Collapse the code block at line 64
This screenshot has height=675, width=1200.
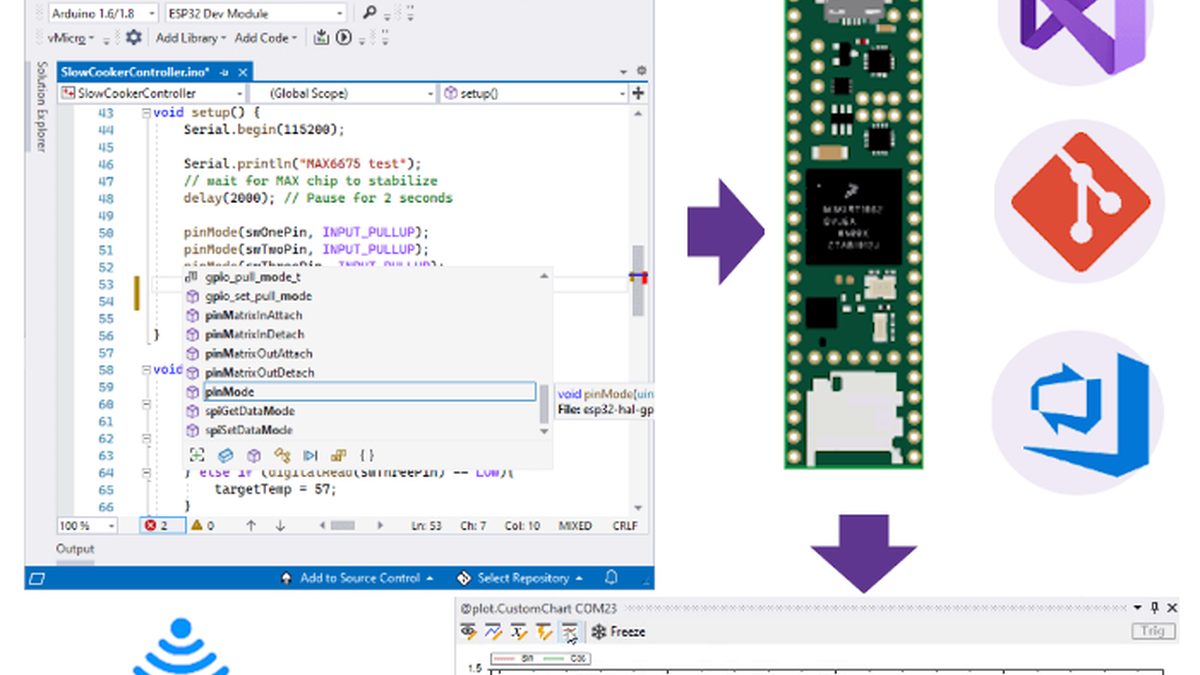pos(146,473)
